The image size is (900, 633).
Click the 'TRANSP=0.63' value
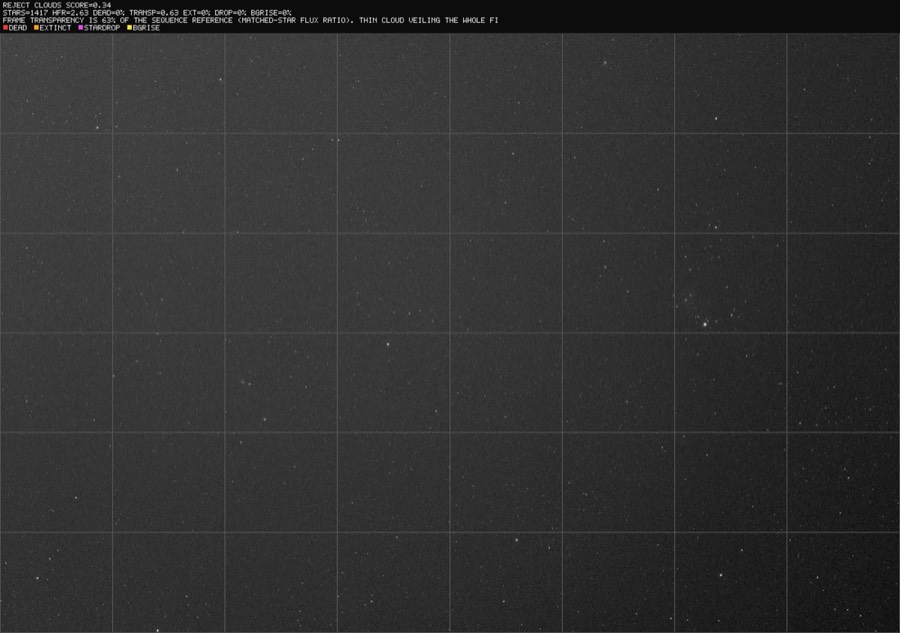pos(154,13)
